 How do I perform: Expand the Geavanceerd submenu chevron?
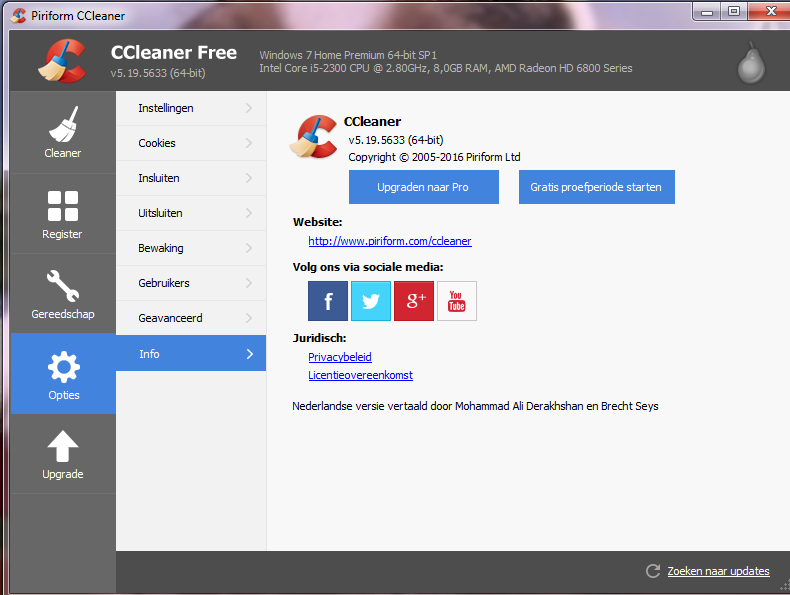[248, 318]
